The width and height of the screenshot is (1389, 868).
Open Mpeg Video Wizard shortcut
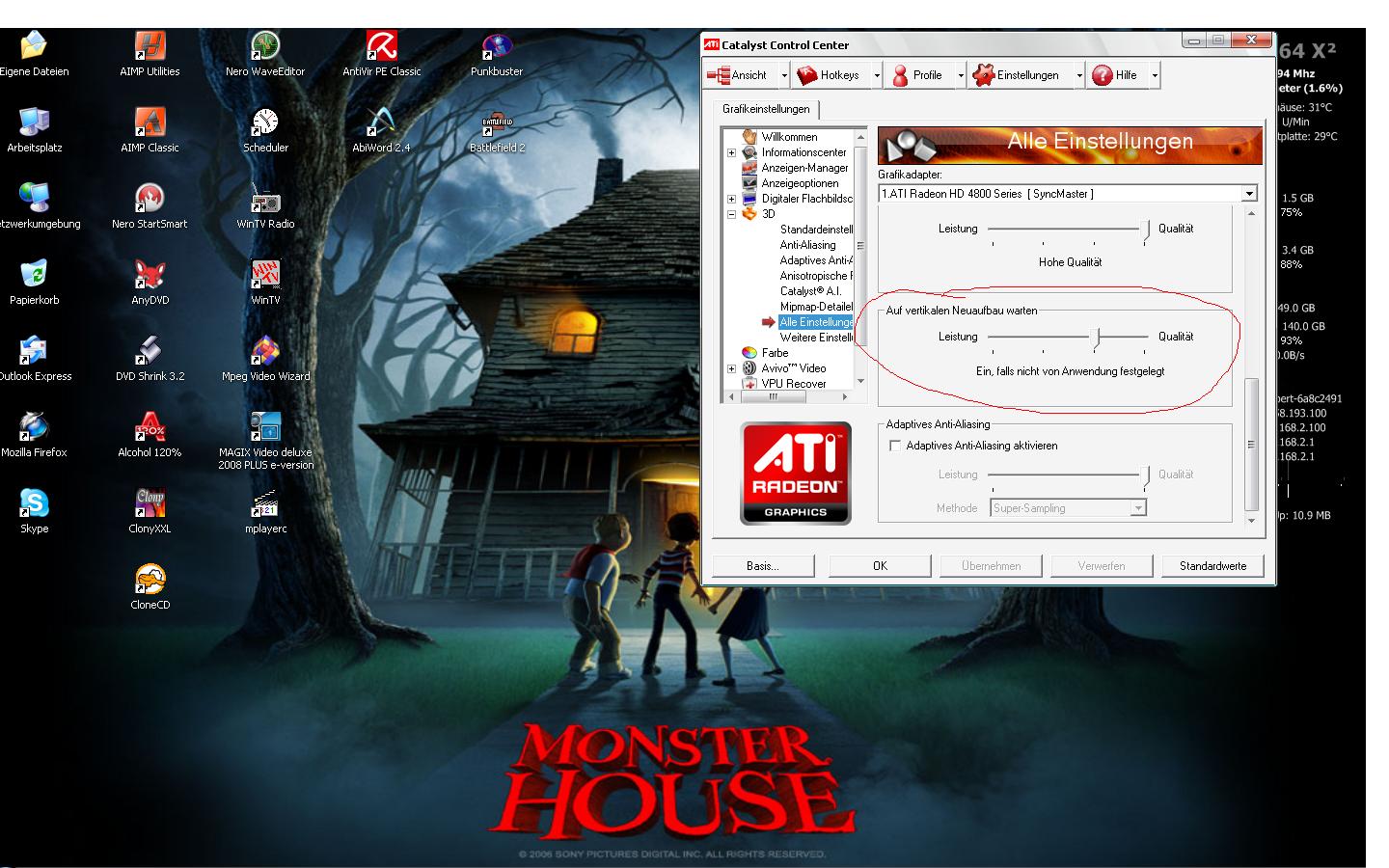pyautogui.click(x=265, y=350)
